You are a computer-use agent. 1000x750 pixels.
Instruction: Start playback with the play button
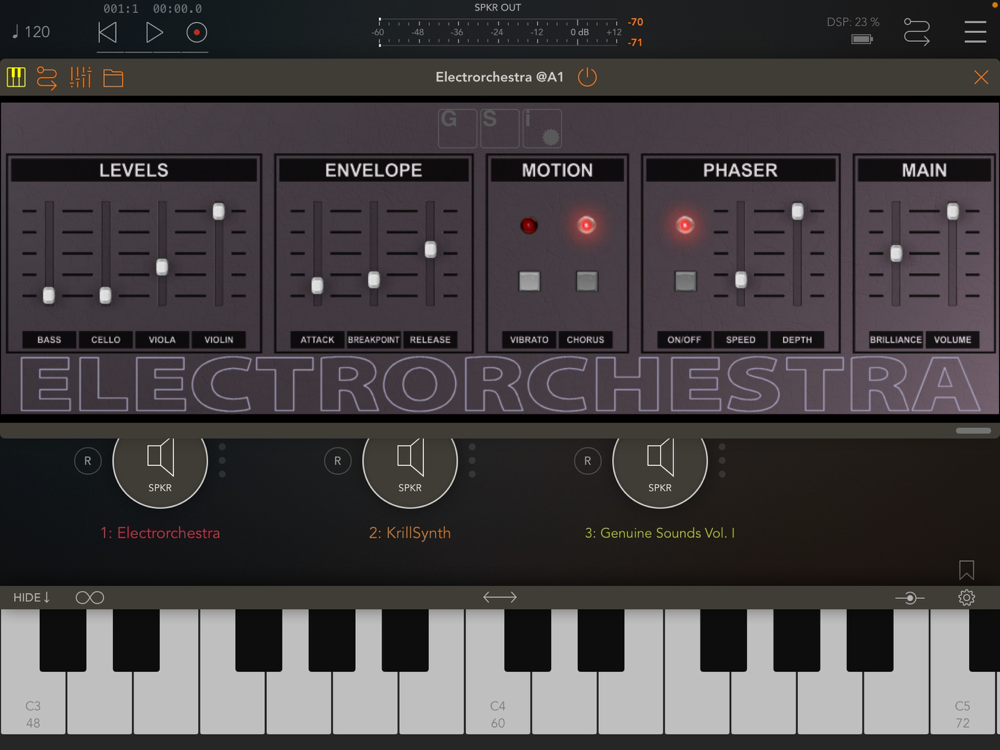tap(154, 33)
